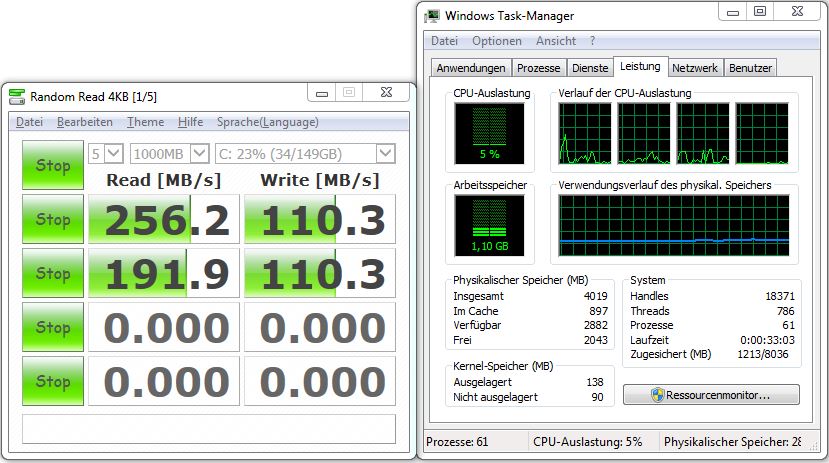
Task: Open the ? help menu in Task-Manager
Action: coord(593,41)
